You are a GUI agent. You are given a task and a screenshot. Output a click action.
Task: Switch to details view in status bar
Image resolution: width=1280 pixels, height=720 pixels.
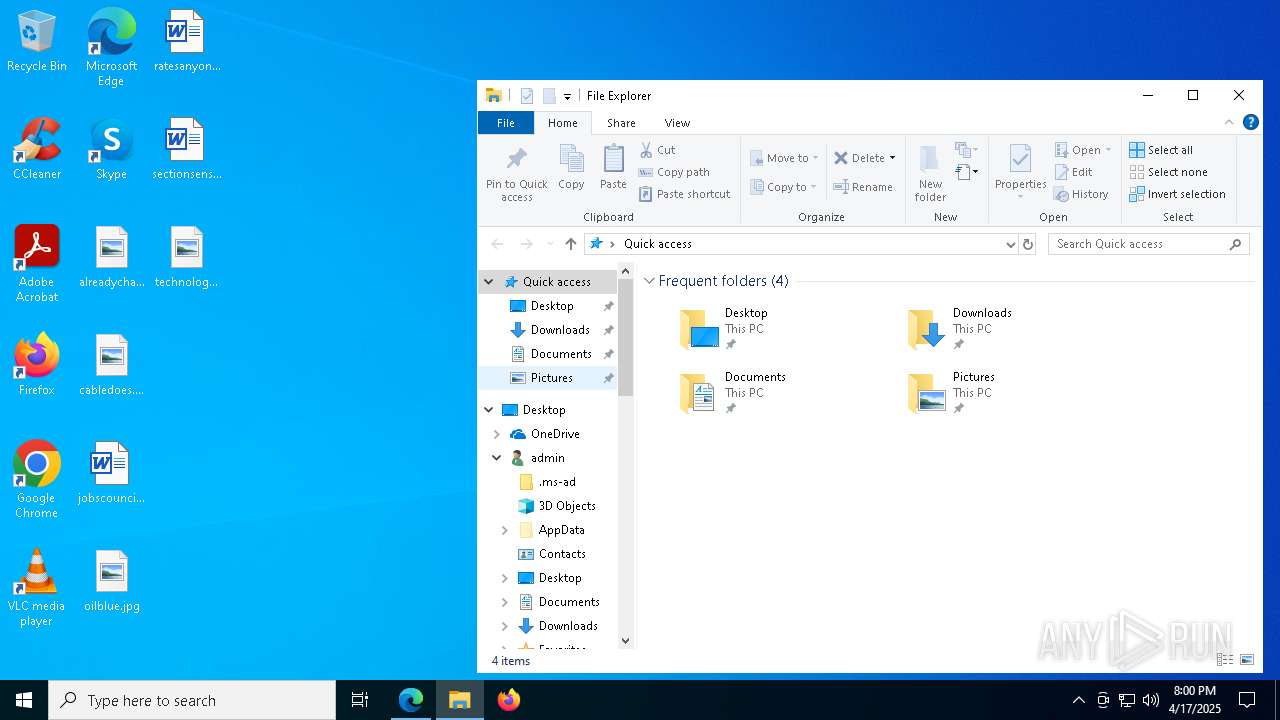tap(1225, 660)
